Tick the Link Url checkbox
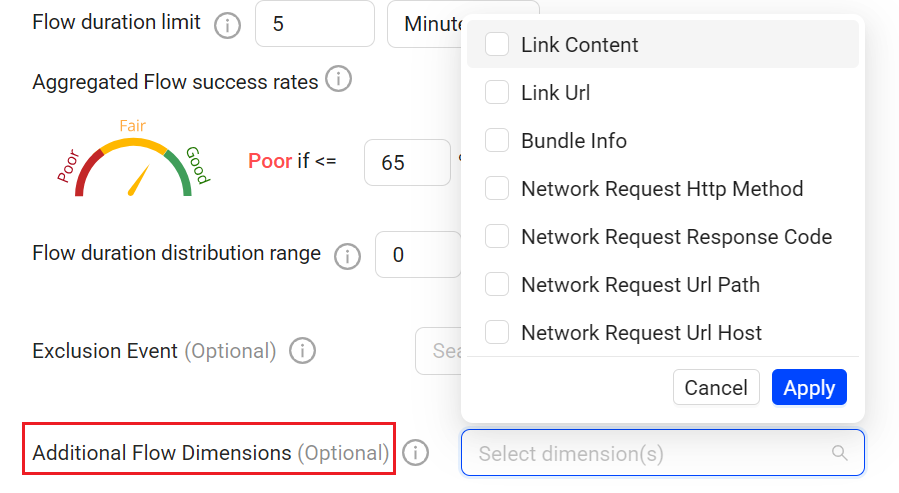The width and height of the screenshot is (899, 493). [x=497, y=93]
